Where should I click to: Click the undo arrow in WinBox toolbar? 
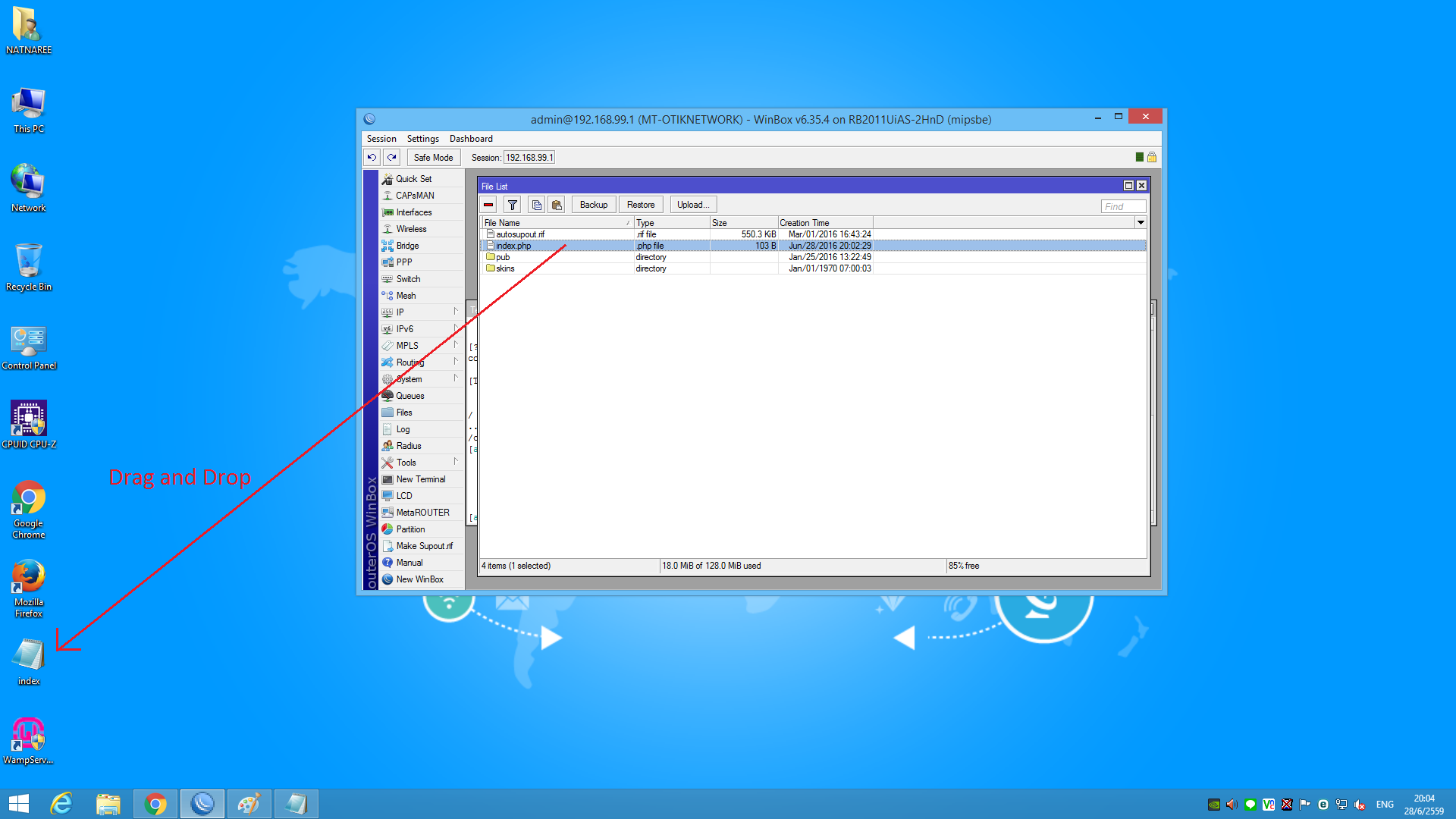(372, 157)
